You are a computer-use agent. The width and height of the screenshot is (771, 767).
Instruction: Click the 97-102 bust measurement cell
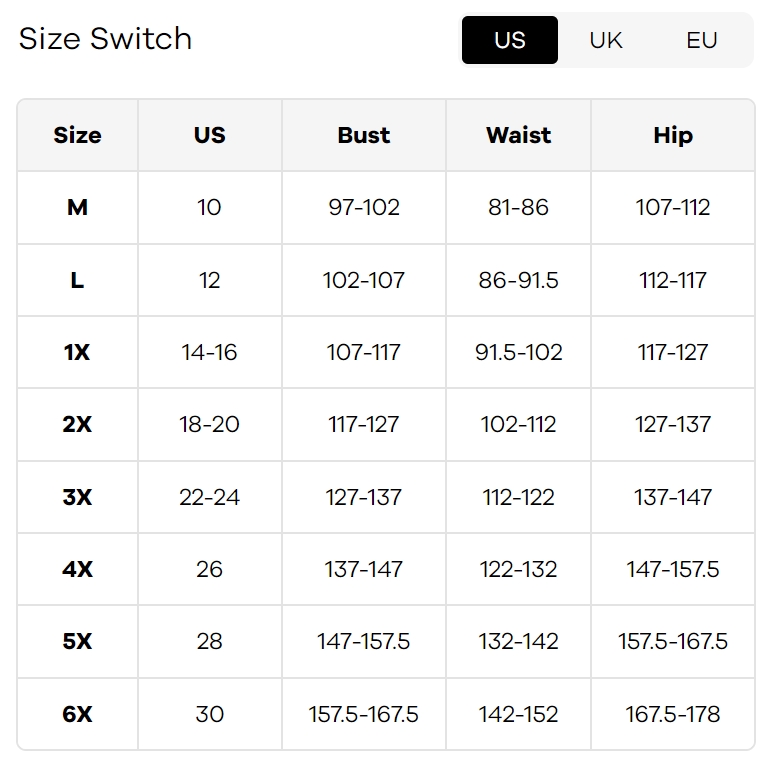[x=364, y=207]
